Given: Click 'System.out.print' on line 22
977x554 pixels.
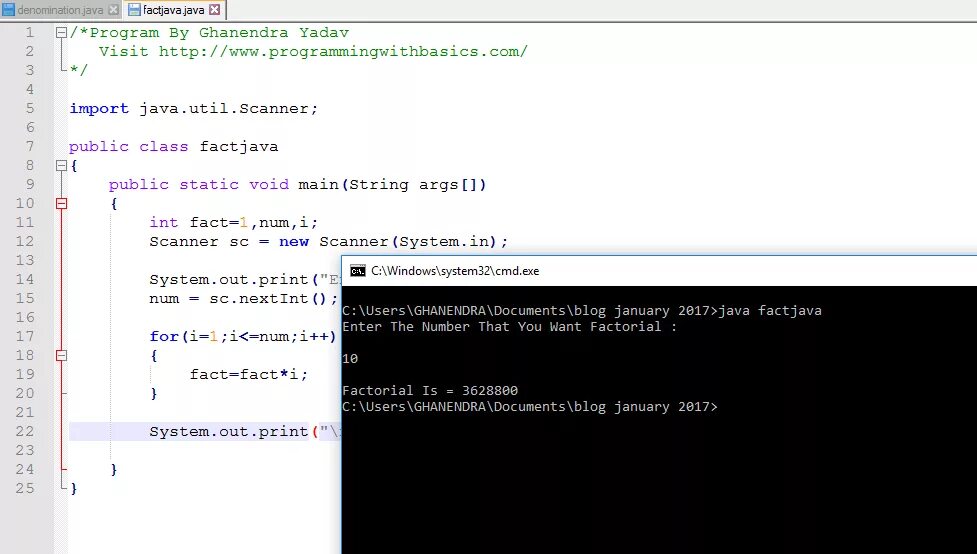Looking at the screenshot, I should 229,432.
